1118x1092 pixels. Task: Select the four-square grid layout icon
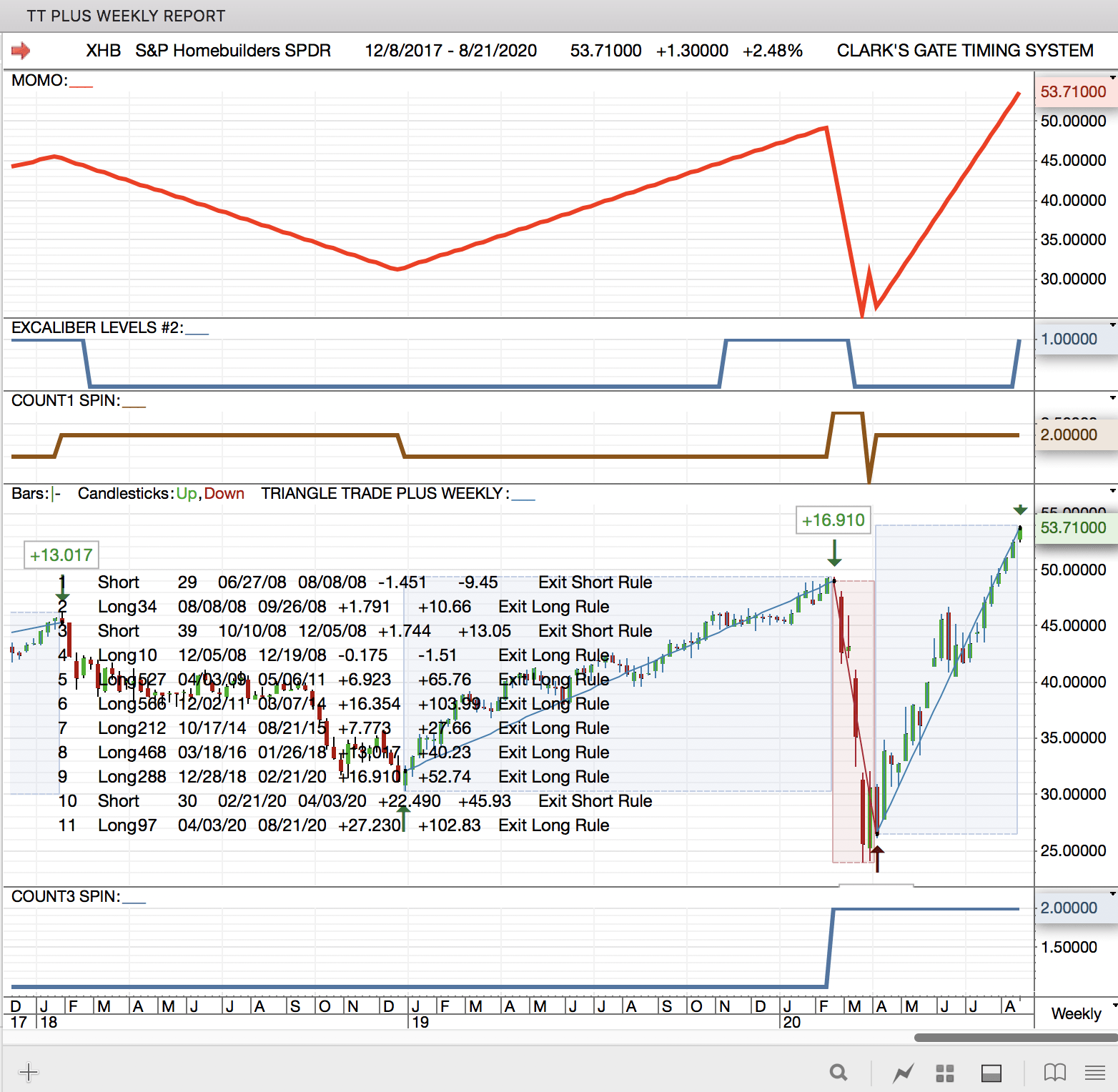tap(945, 1073)
